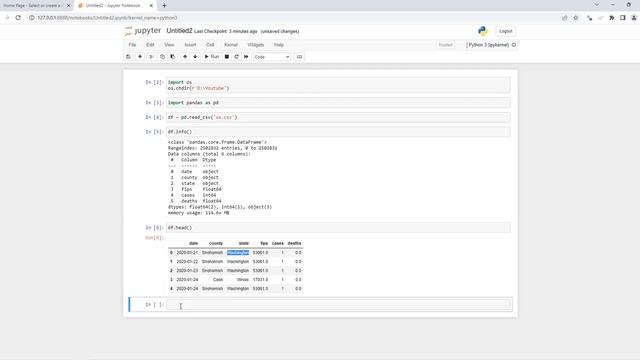
Task: Open browser extensions puzzle icon
Action: click(x=611, y=18)
